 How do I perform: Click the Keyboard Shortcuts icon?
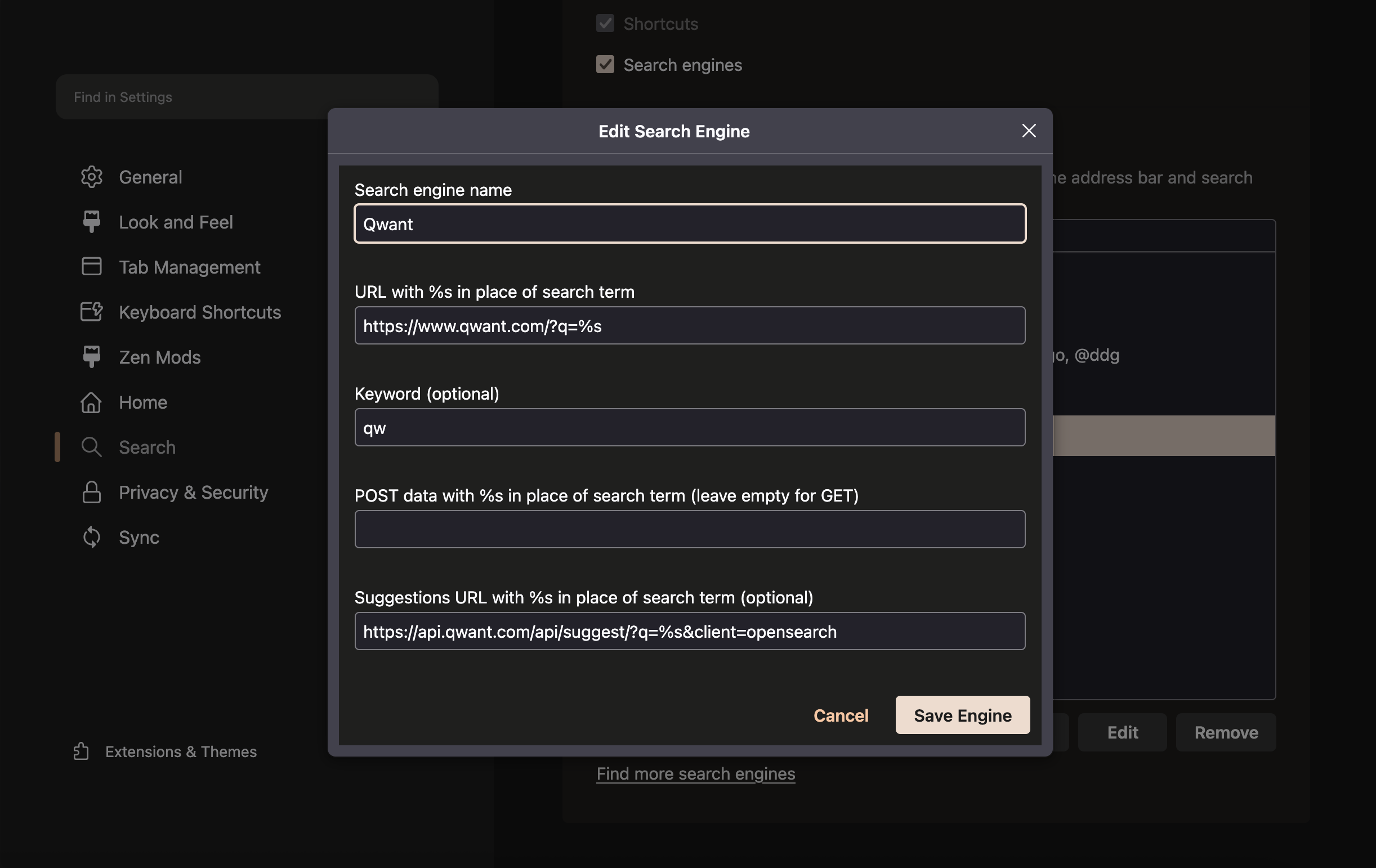91,311
